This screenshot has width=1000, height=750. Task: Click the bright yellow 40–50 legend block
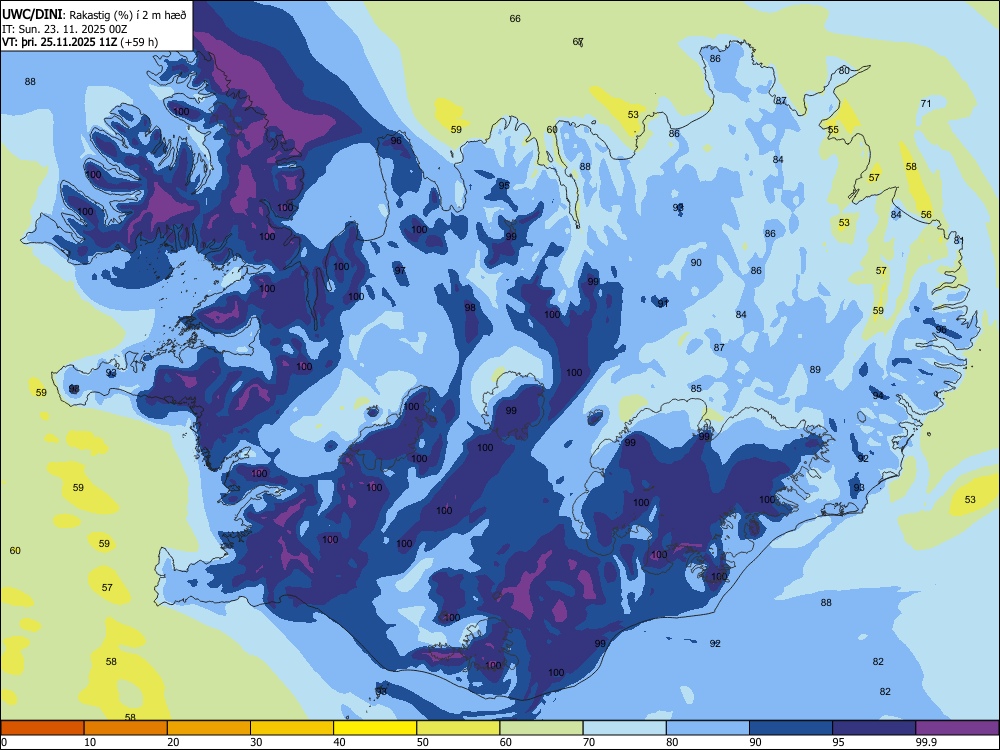point(375,728)
